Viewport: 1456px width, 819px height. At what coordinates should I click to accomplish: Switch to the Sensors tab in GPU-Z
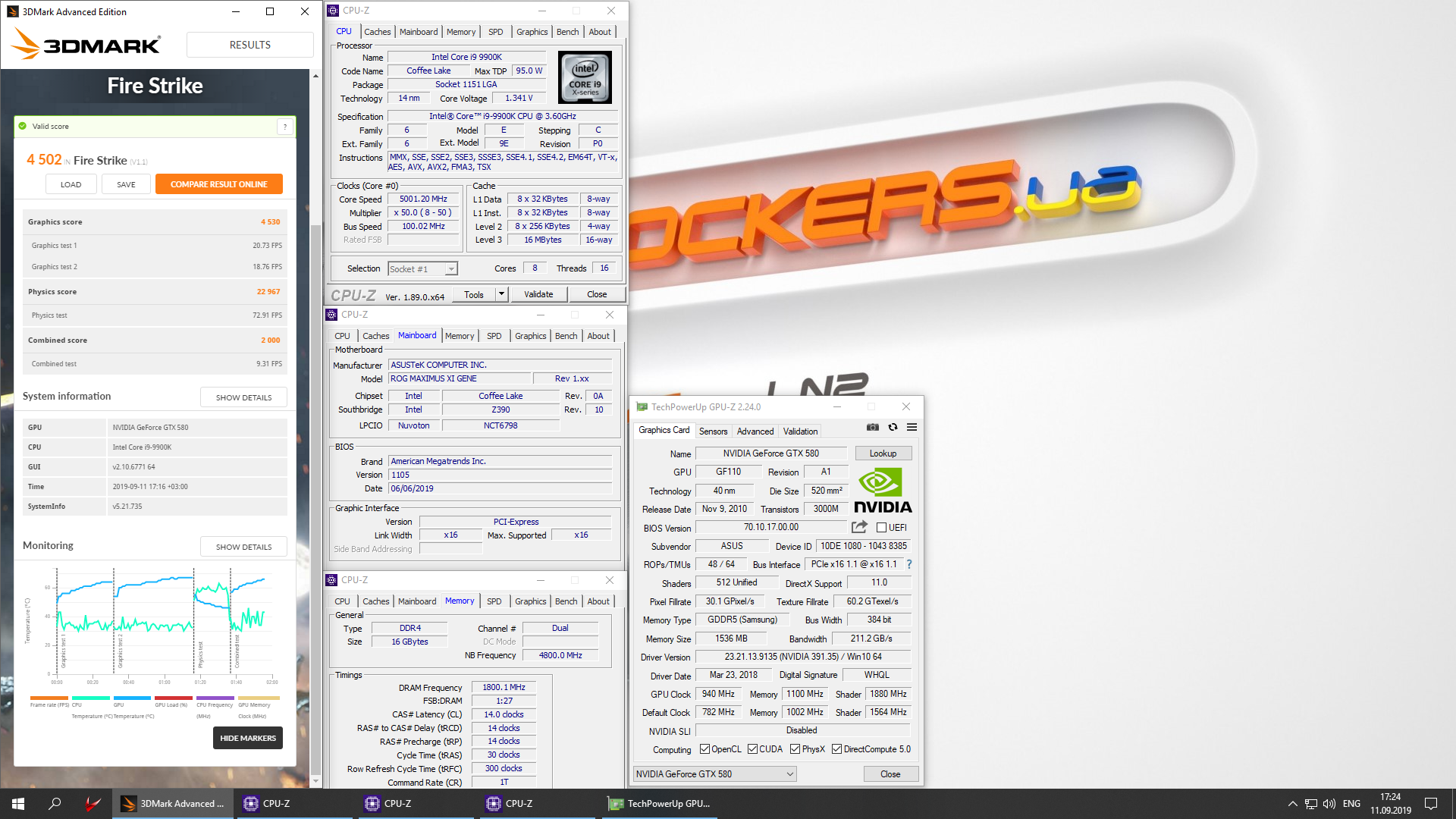713,431
